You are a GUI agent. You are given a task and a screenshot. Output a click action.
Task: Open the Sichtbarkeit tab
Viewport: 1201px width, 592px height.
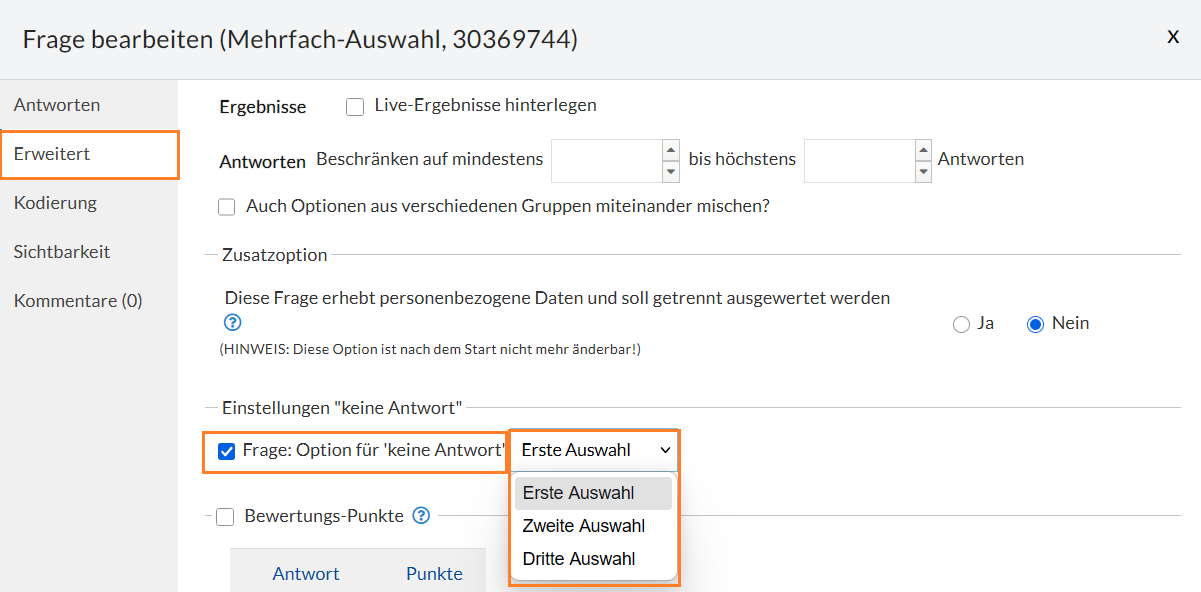(62, 252)
